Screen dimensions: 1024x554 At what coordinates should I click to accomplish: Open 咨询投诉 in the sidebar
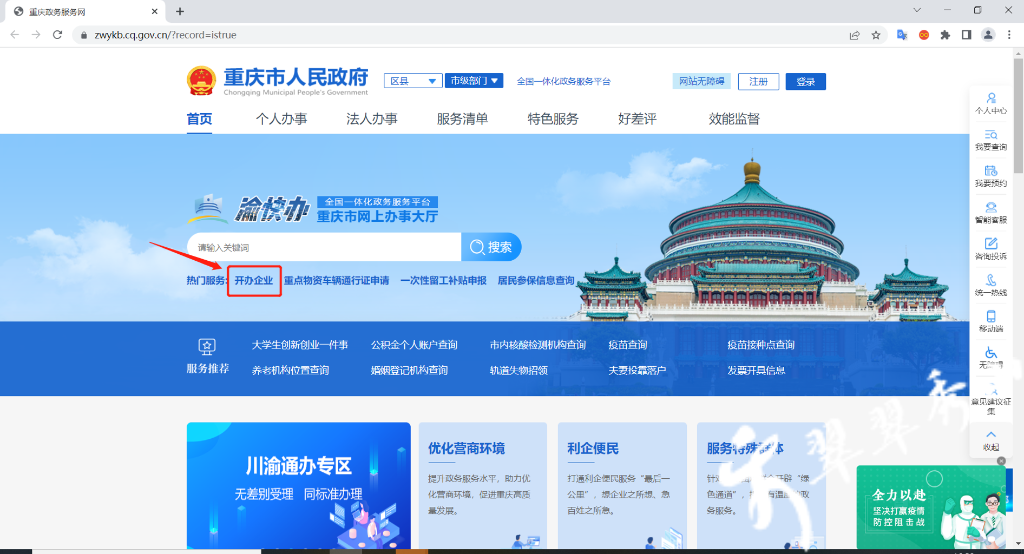point(990,248)
